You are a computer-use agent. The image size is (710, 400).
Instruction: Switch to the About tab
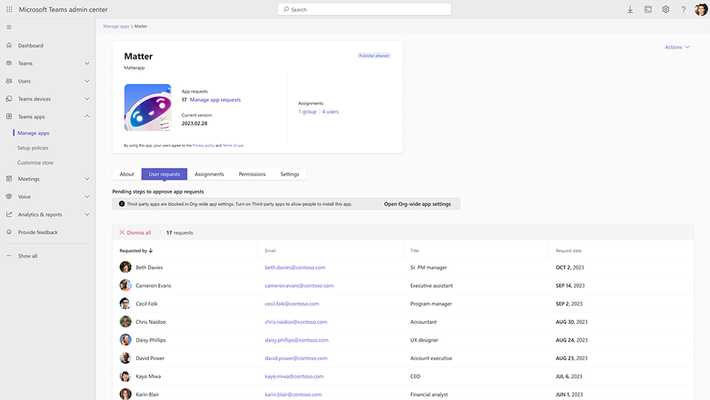(x=127, y=174)
